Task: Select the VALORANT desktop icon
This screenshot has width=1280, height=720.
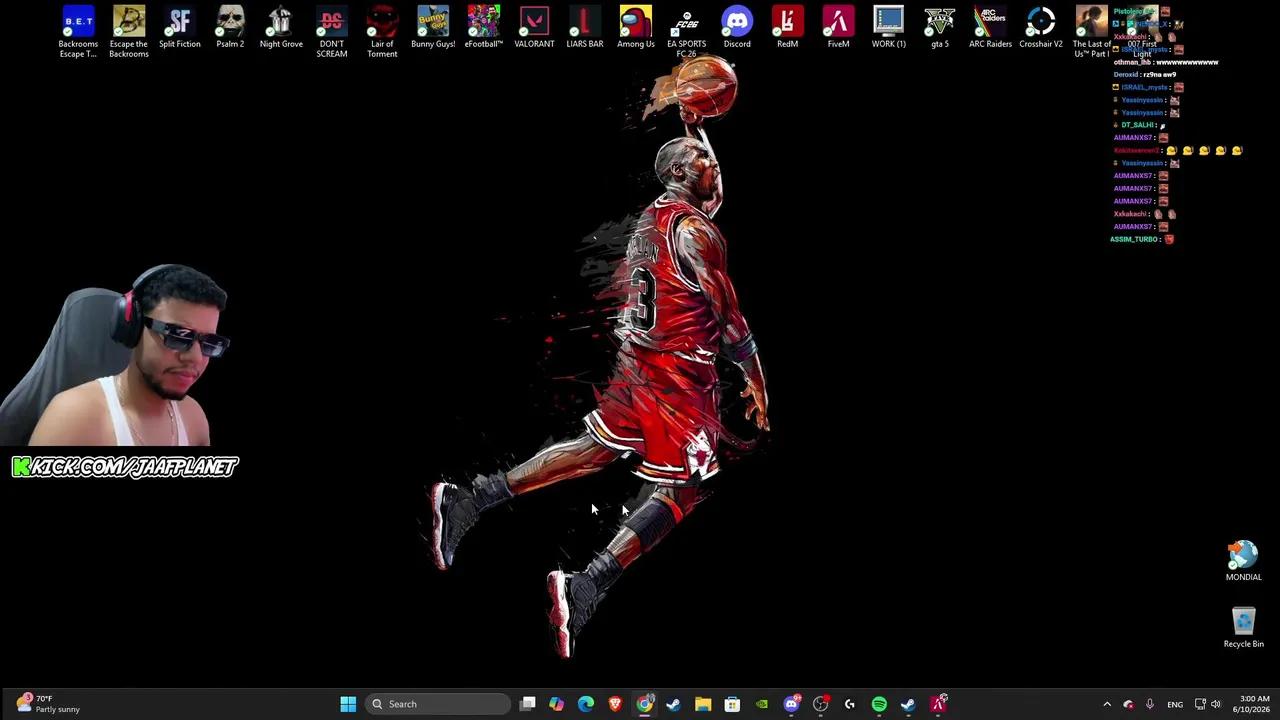Action: pos(534,27)
